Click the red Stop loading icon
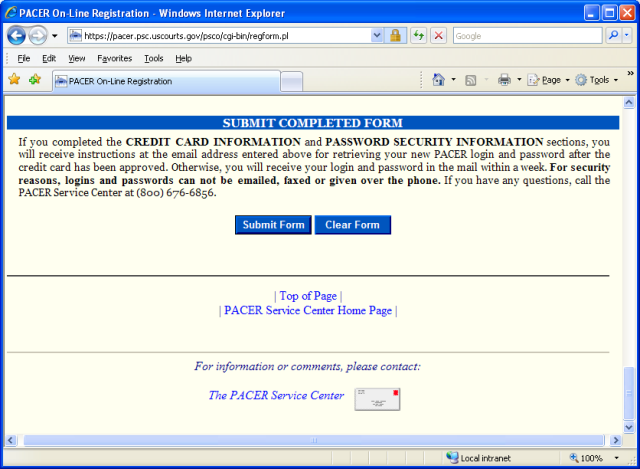The height and width of the screenshot is (469, 640). click(438, 35)
